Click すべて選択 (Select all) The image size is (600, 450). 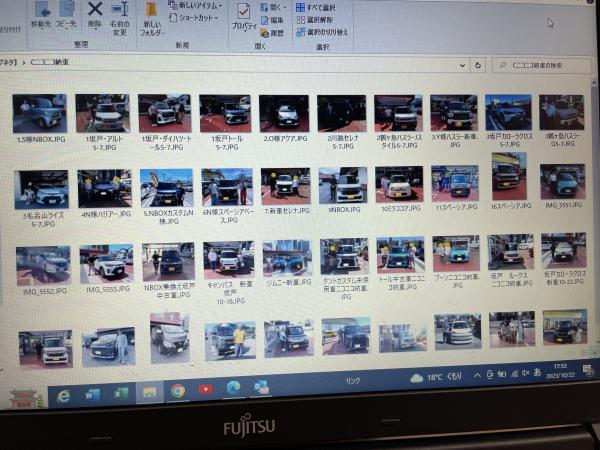(316, 8)
